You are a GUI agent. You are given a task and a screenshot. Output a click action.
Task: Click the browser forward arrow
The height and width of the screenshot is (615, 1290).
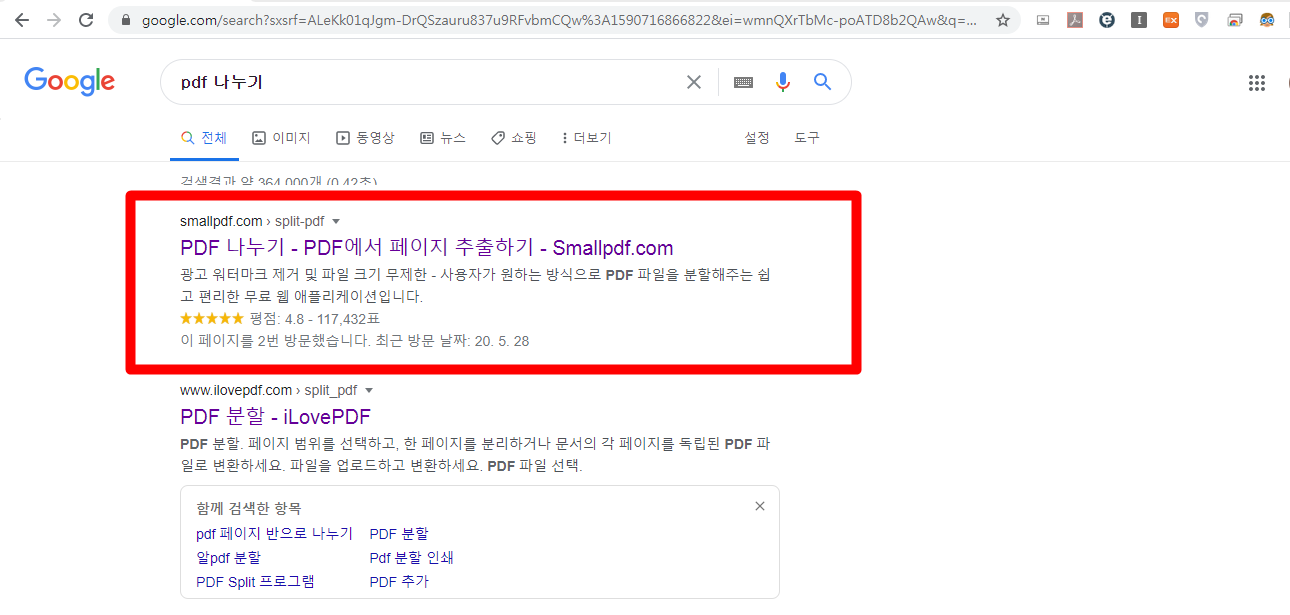click(x=54, y=20)
